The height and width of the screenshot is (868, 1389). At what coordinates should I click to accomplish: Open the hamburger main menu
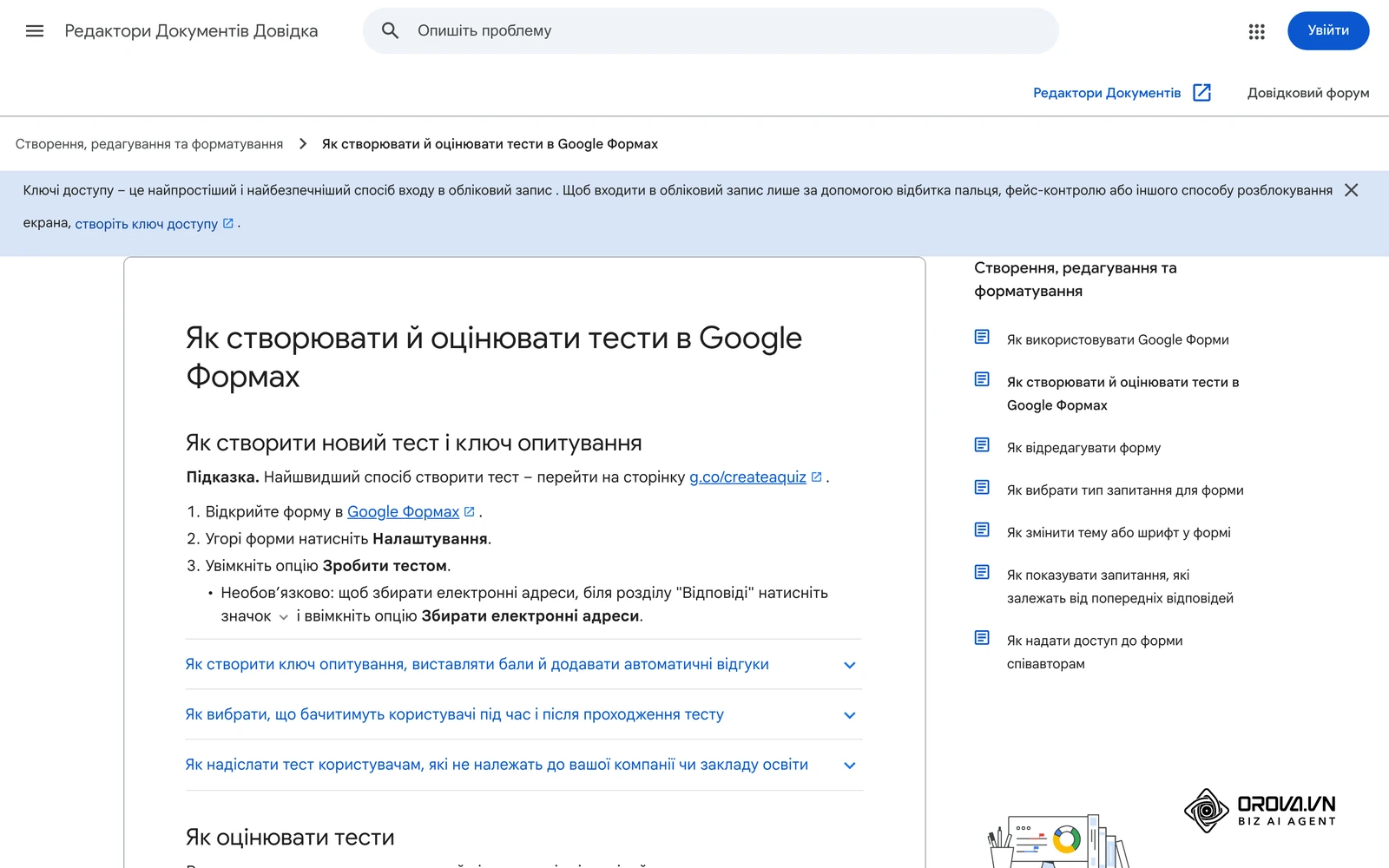coord(35,31)
